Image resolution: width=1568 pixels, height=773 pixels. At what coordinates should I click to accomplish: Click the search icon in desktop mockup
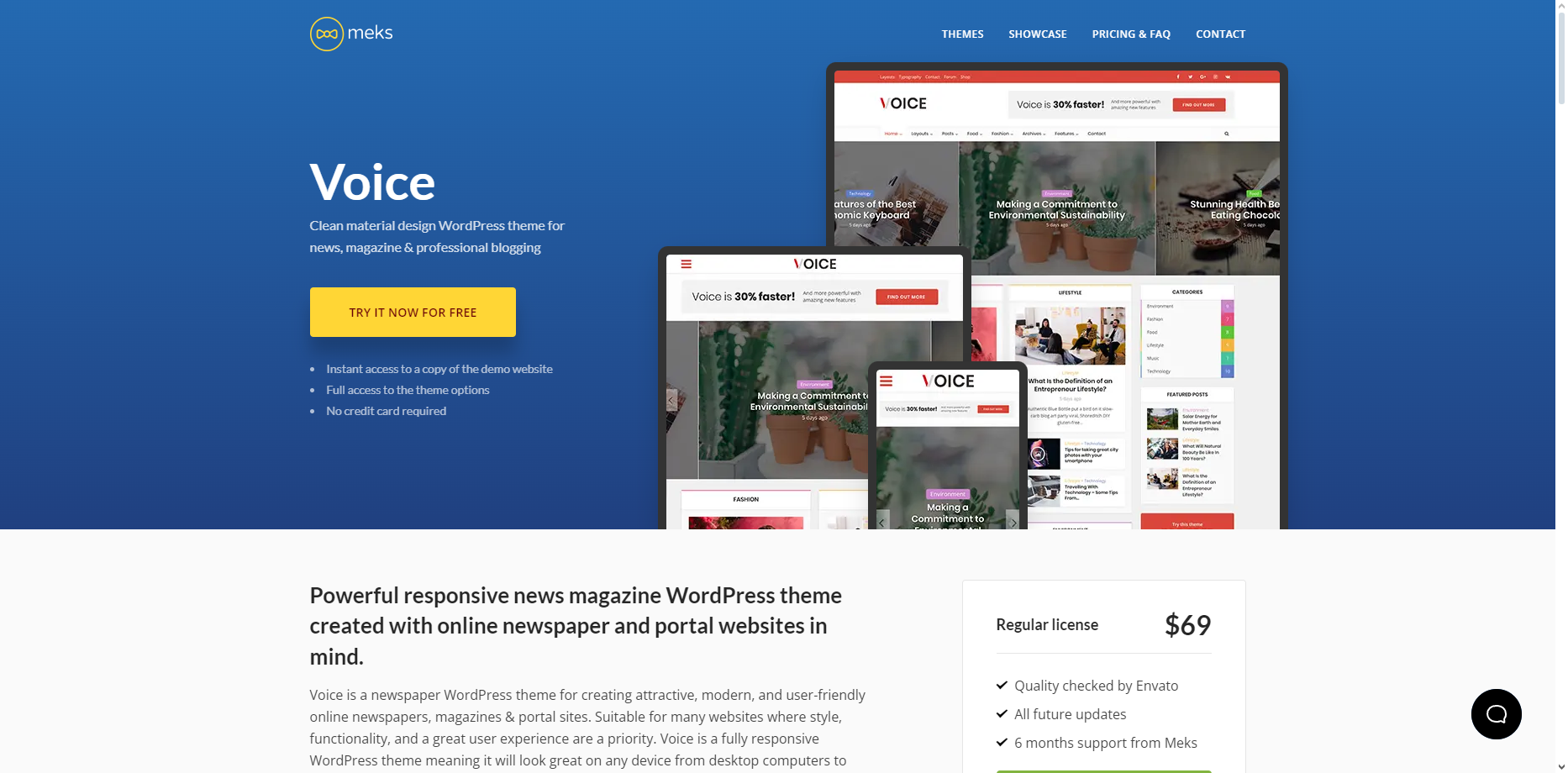click(1226, 134)
